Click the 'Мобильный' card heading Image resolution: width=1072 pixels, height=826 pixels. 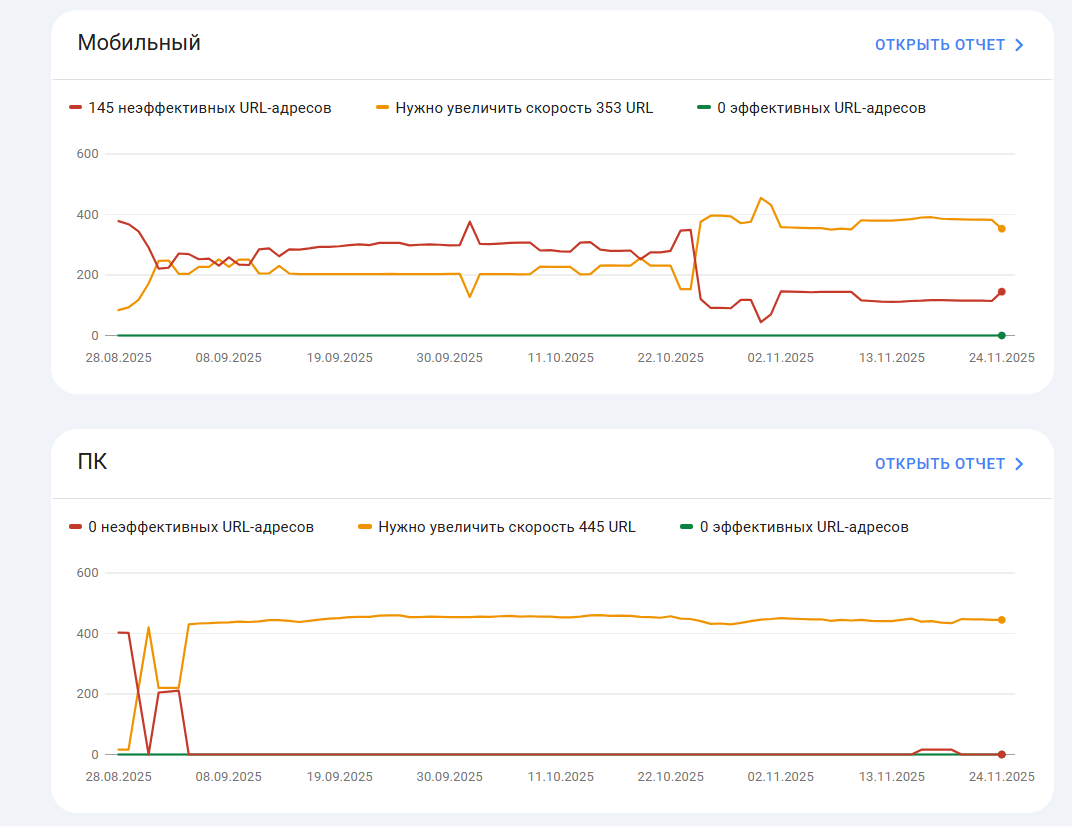pos(139,43)
